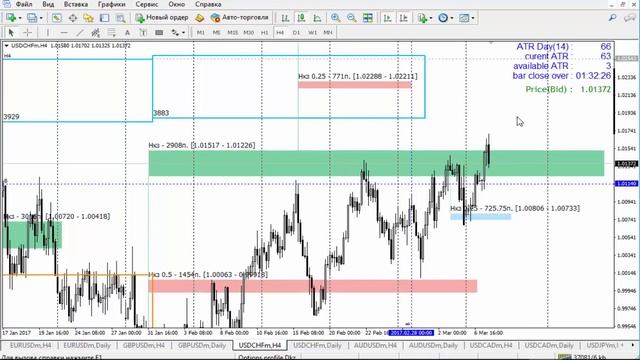Image resolution: width=640 pixels, height=360 pixels.
Task: Open the Файл menu
Action: [x=24, y=4]
